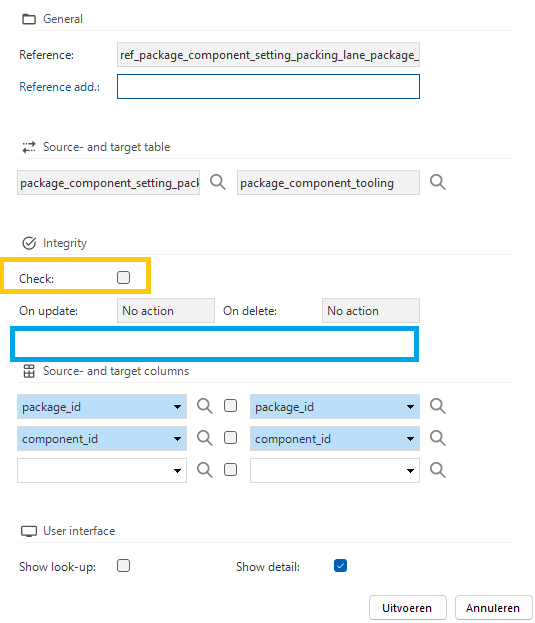Click the Annuleren button
The image size is (535, 623).
point(493,608)
